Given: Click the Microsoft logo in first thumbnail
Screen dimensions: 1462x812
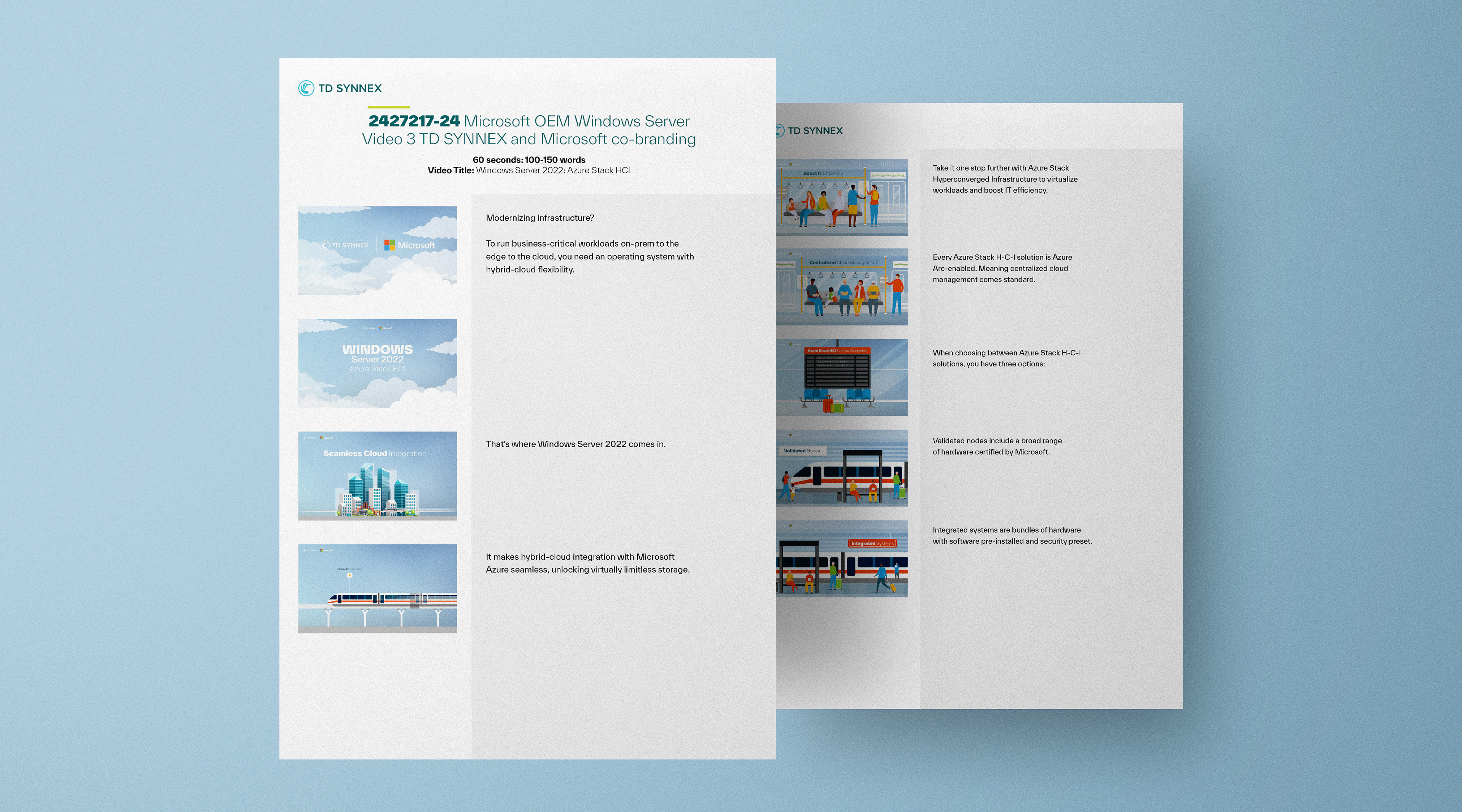Looking at the screenshot, I should pos(409,245).
